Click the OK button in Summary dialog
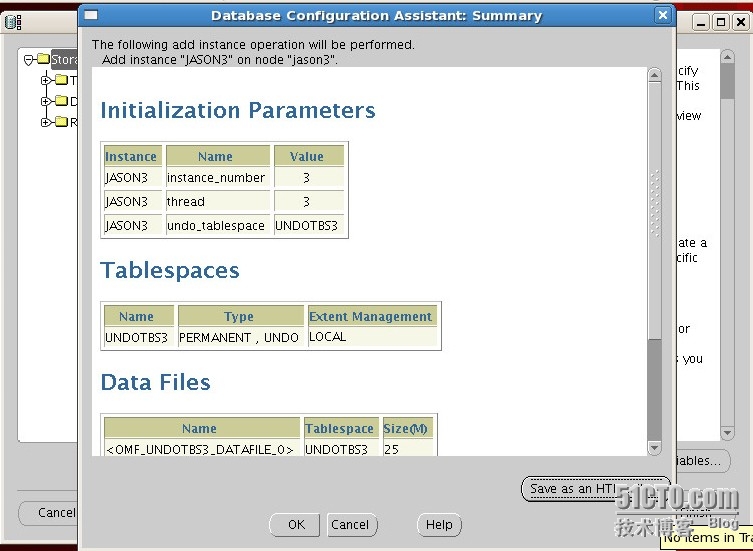The height and width of the screenshot is (551, 753). tap(294, 525)
